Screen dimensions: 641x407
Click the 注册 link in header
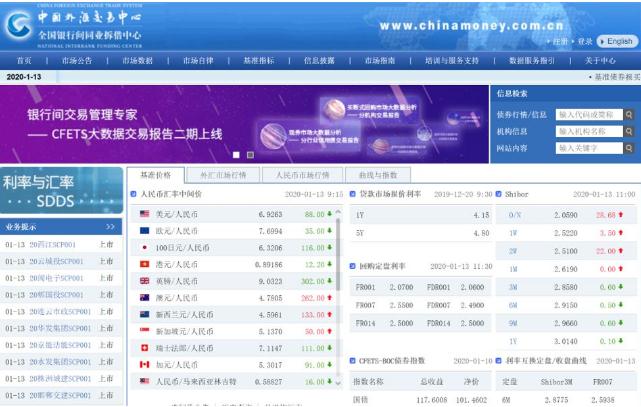pyautogui.click(x=560, y=41)
